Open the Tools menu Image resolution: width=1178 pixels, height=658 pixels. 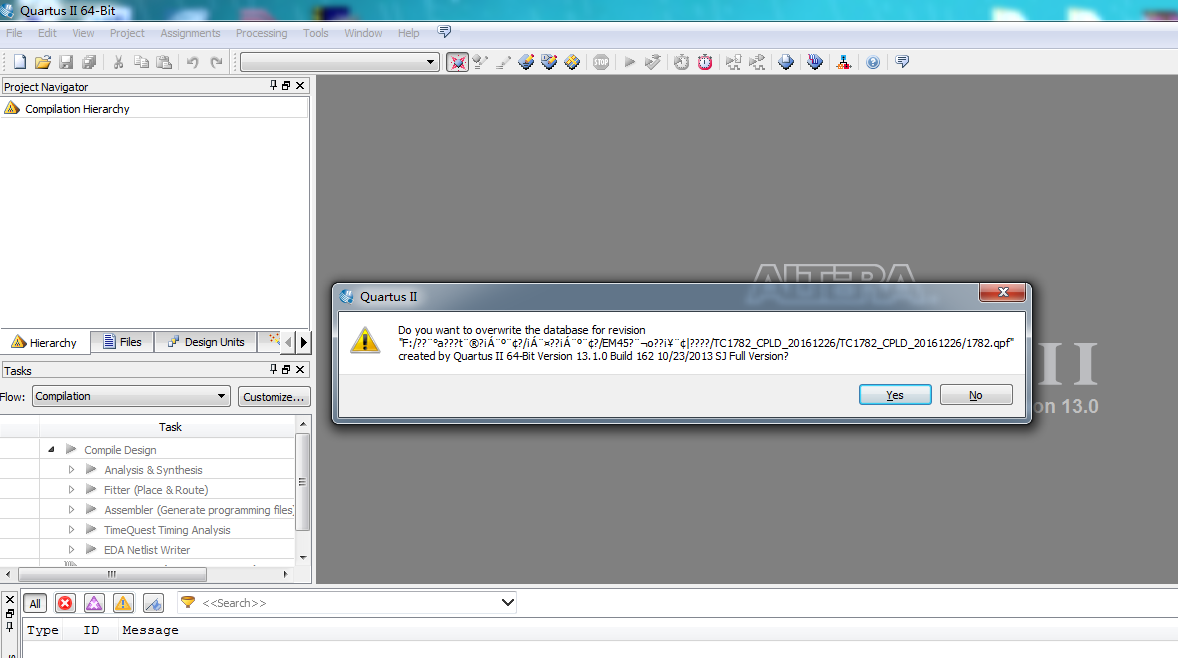pos(316,33)
